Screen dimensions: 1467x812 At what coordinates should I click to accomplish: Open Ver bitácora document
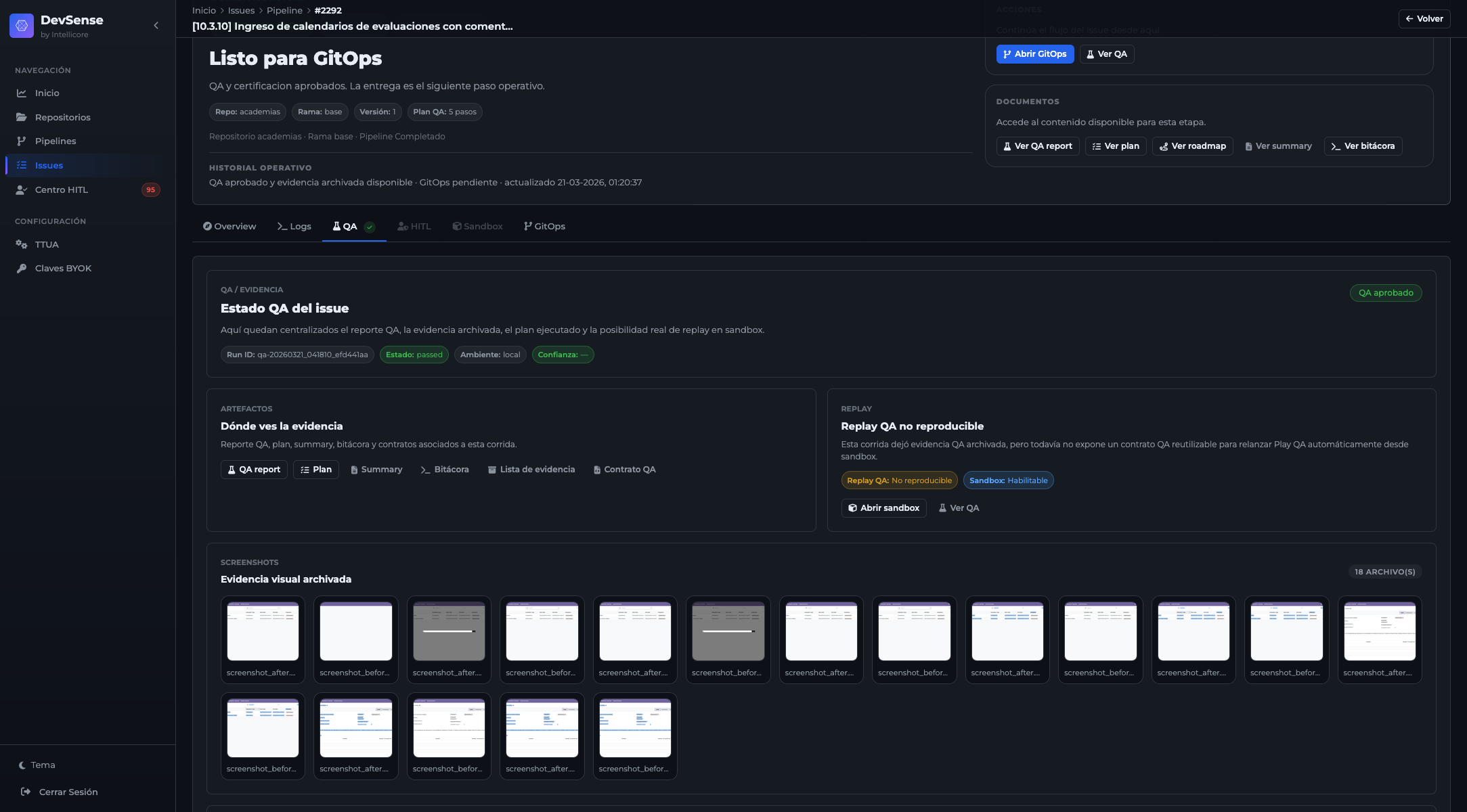point(1362,146)
